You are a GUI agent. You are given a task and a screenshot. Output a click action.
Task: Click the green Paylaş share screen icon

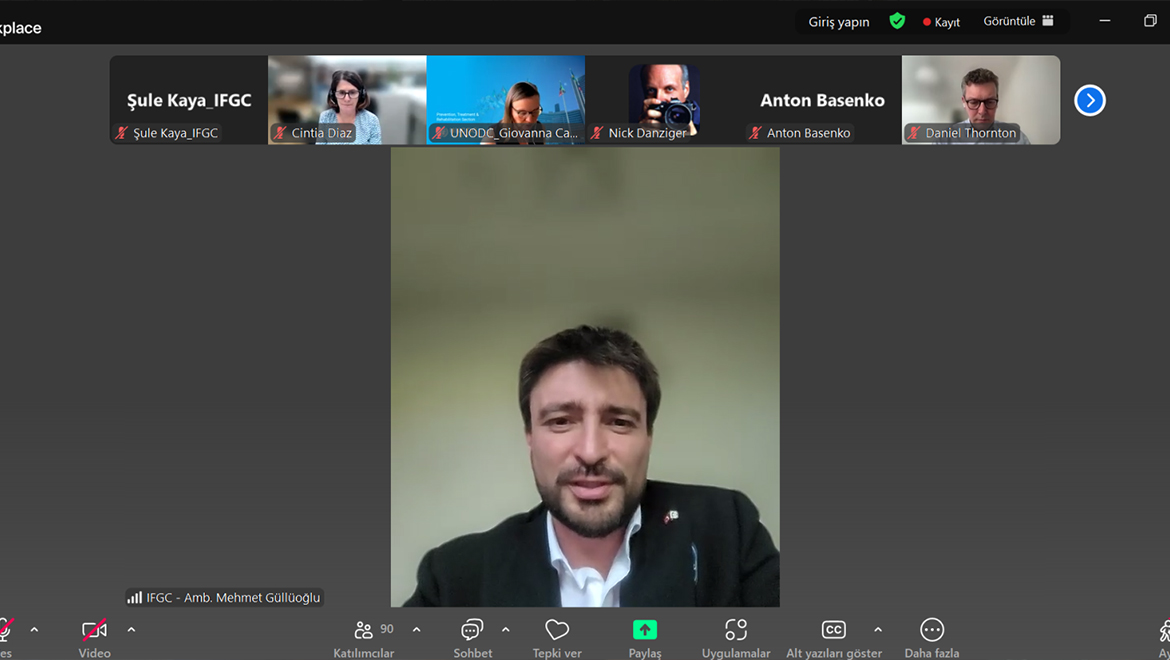click(645, 630)
